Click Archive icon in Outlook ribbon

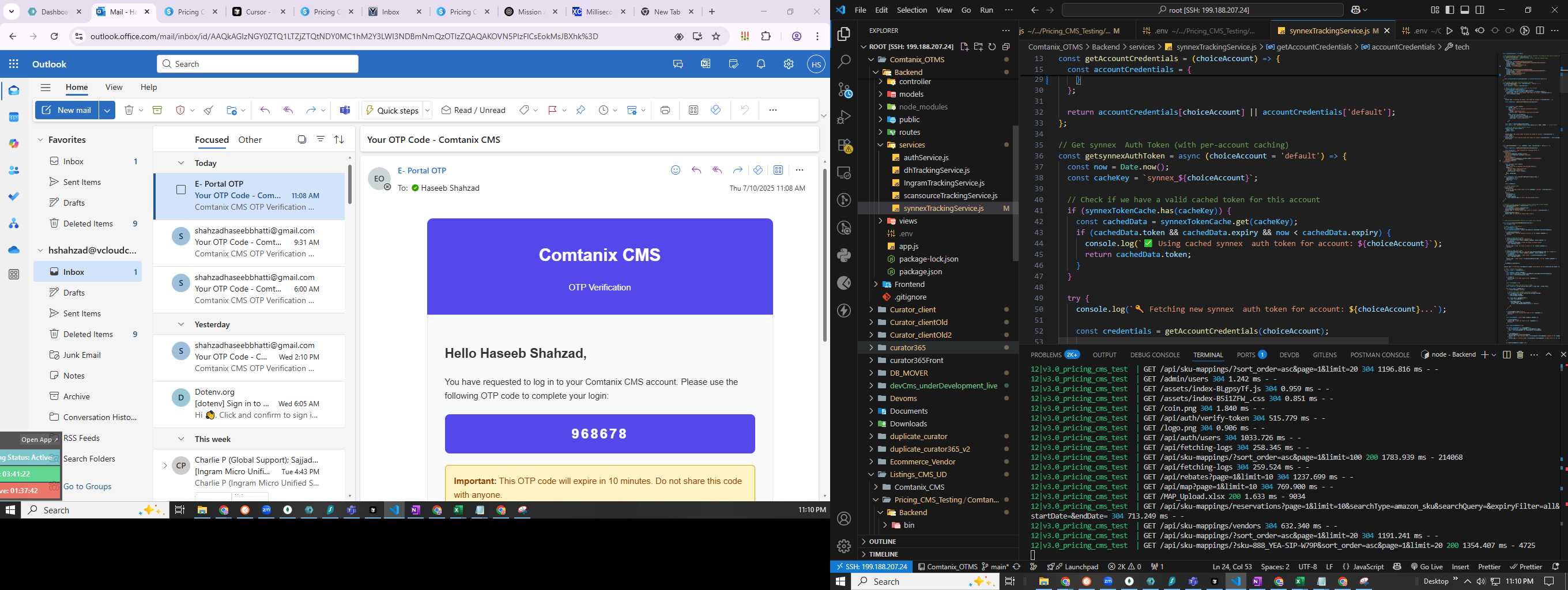[x=157, y=110]
